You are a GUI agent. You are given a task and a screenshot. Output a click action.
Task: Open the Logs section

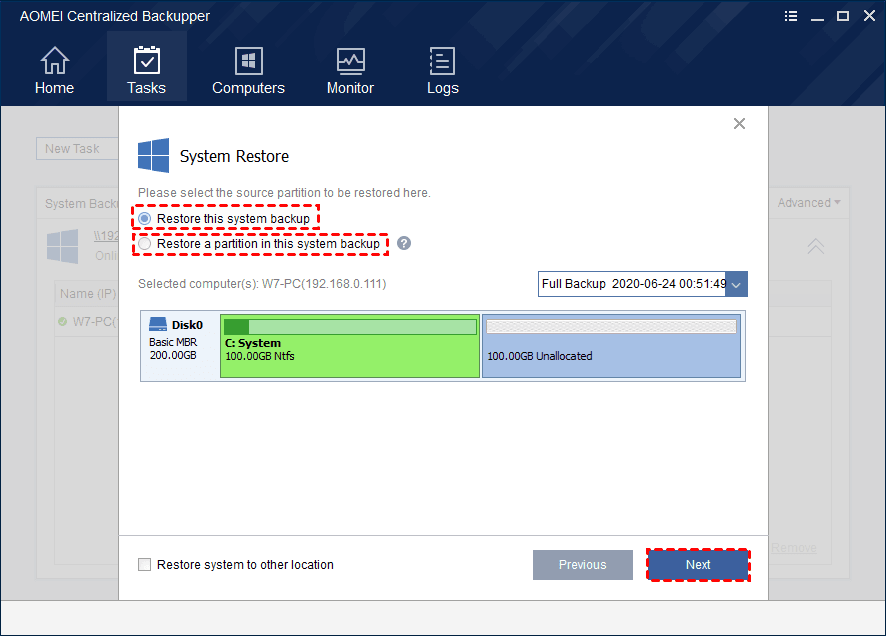(442, 70)
